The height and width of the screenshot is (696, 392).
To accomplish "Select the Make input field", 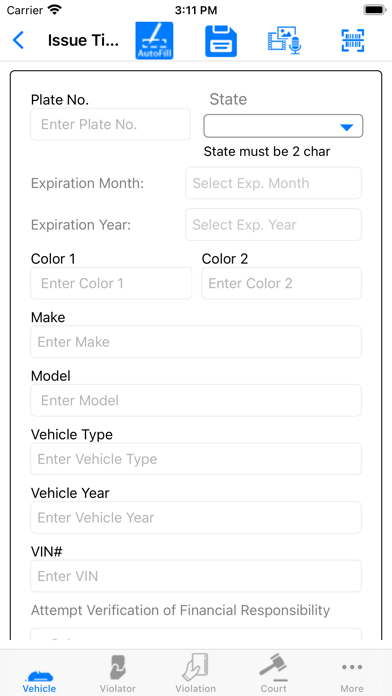I will point(196,342).
